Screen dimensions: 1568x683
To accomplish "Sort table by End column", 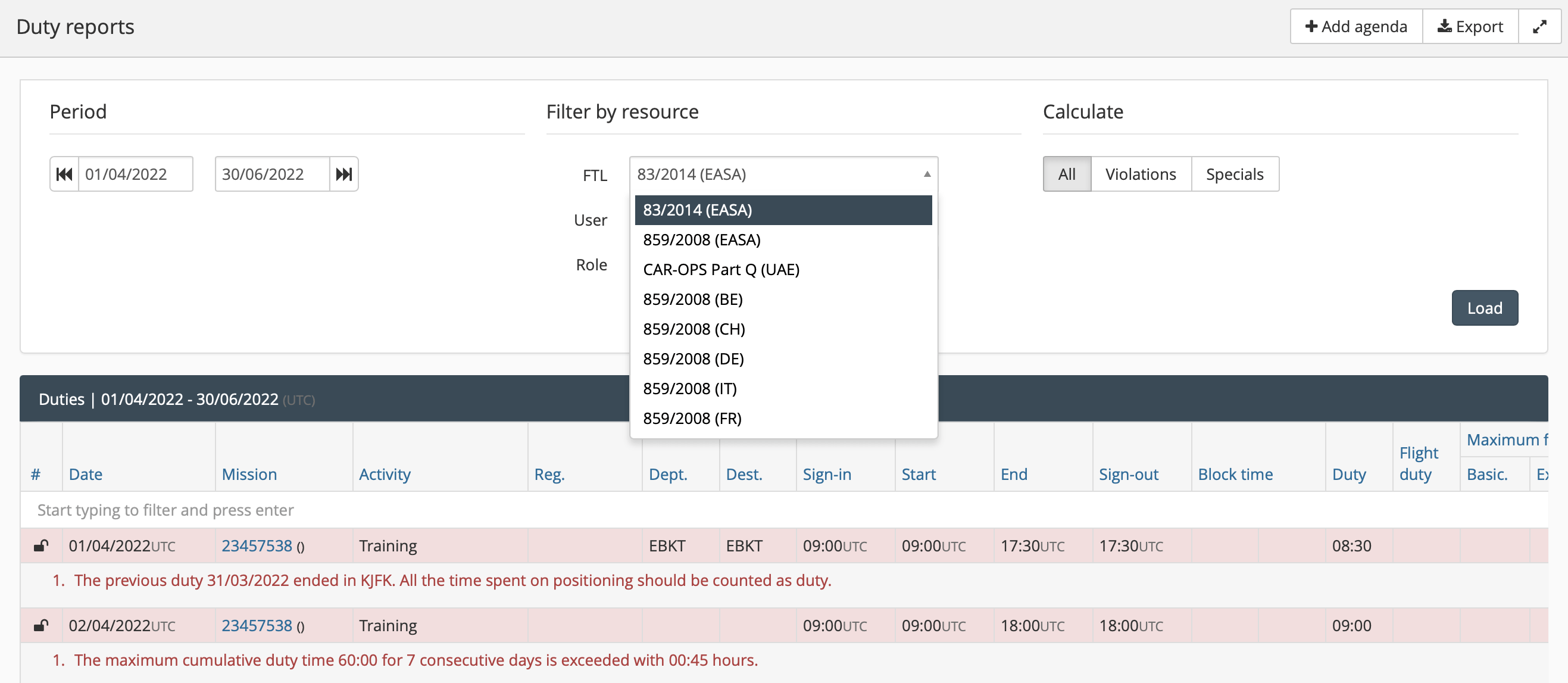I will coord(1013,474).
